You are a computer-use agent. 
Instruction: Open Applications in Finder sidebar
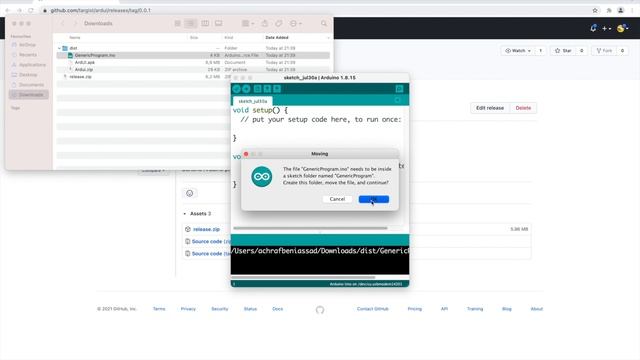coord(29,65)
